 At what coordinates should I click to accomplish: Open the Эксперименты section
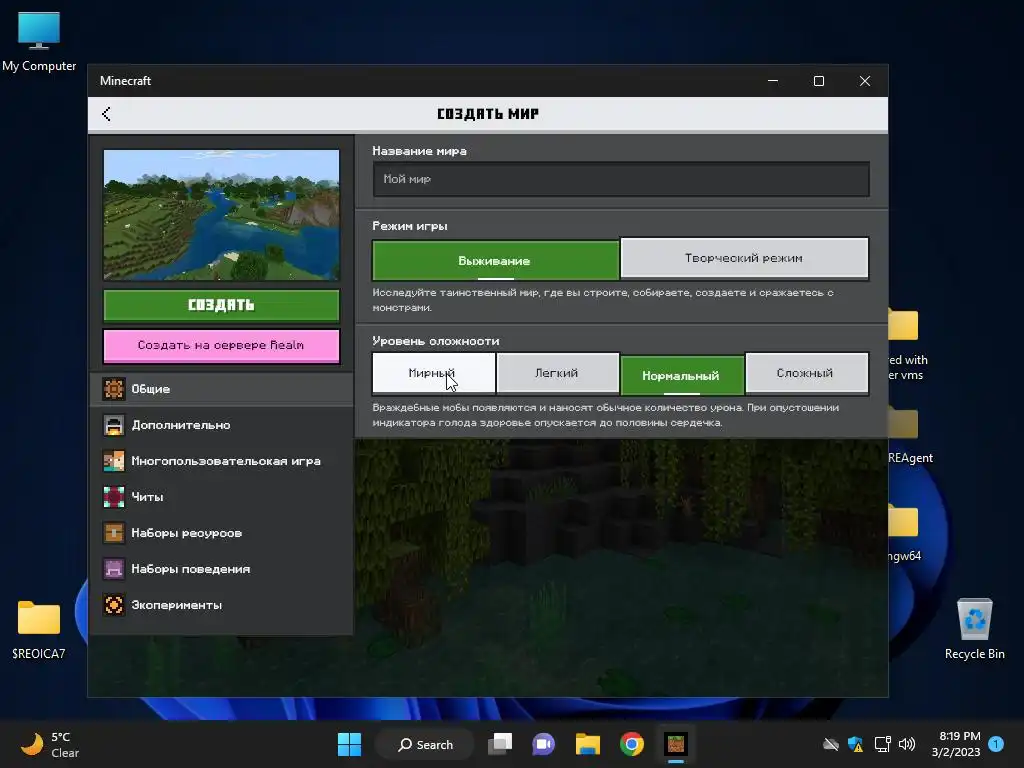(x=221, y=605)
